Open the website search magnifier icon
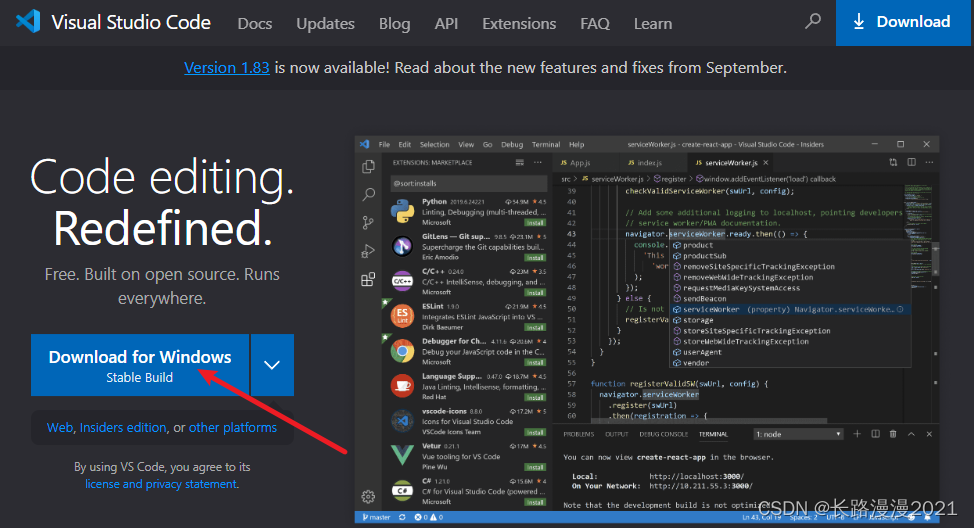 point(812,22)
